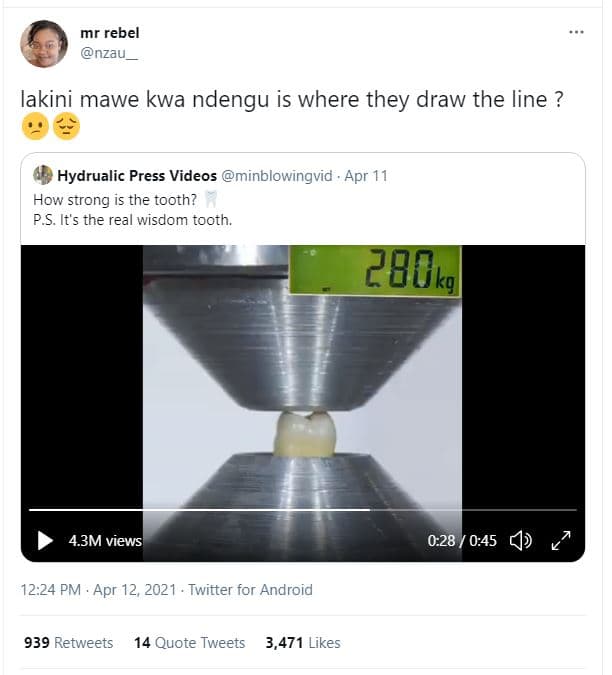Toggle the video volume speaker icon
The height and width of the screenshot is (675, 612).
520,541
